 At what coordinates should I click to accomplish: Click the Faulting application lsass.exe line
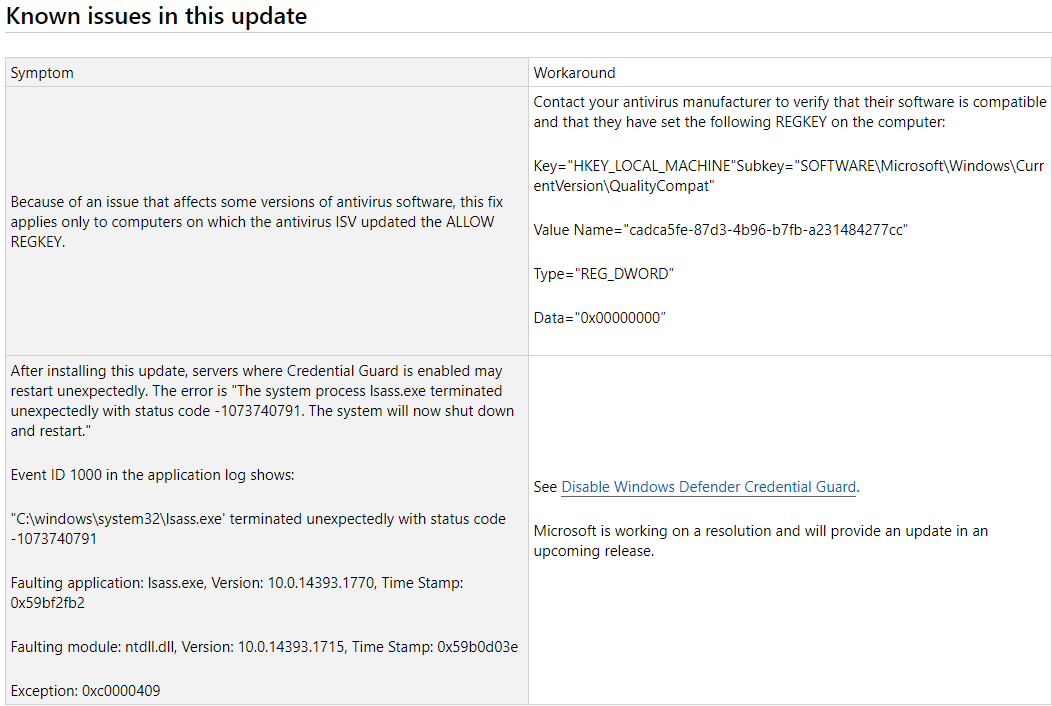point(237,593)
